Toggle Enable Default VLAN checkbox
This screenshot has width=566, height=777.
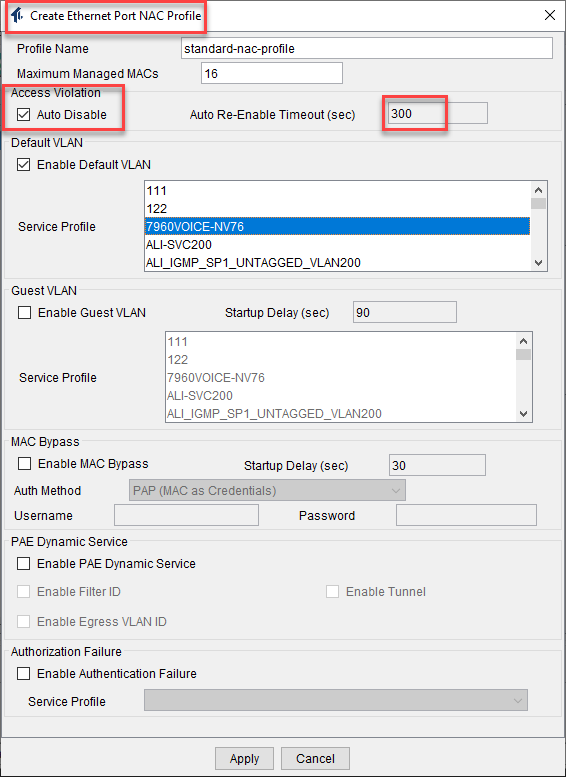tap(23, 165)
